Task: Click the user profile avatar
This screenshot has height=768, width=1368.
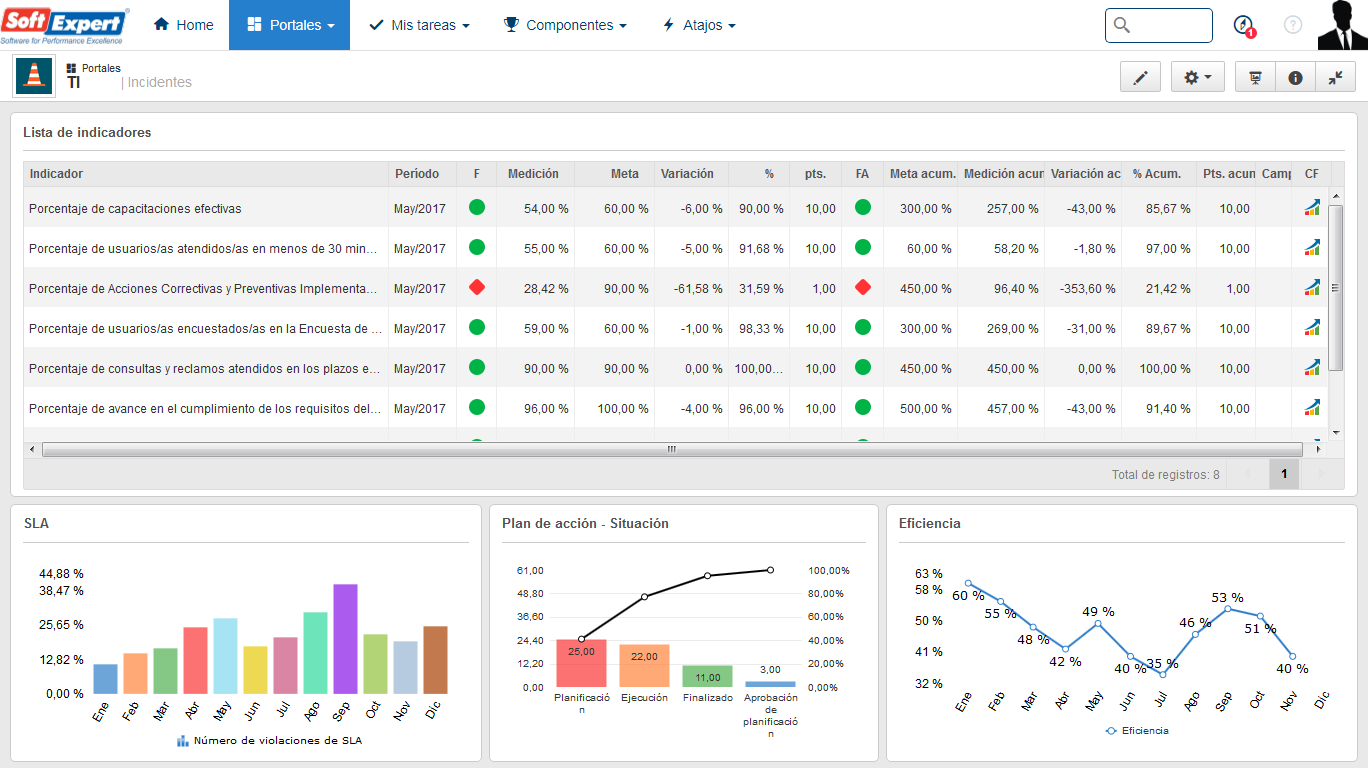Action: point(1342,25)
